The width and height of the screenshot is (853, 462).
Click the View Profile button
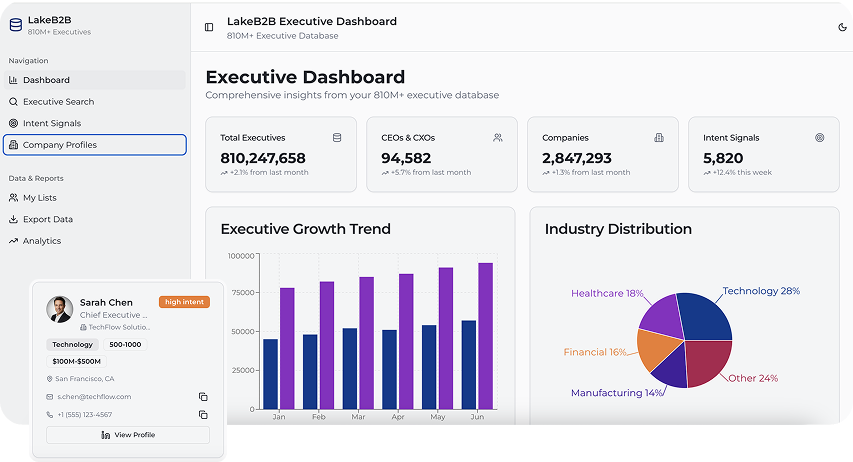[128, 435]
